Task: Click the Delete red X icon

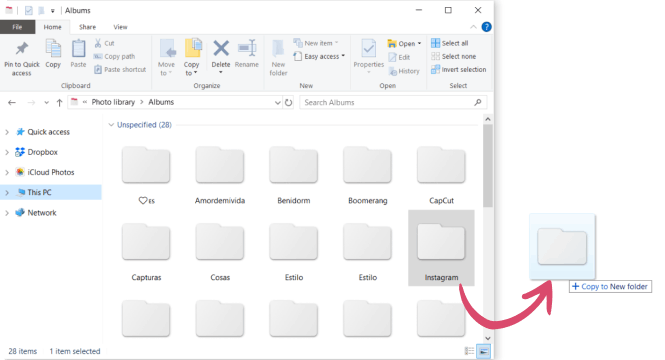Action: tap(221, 48)
